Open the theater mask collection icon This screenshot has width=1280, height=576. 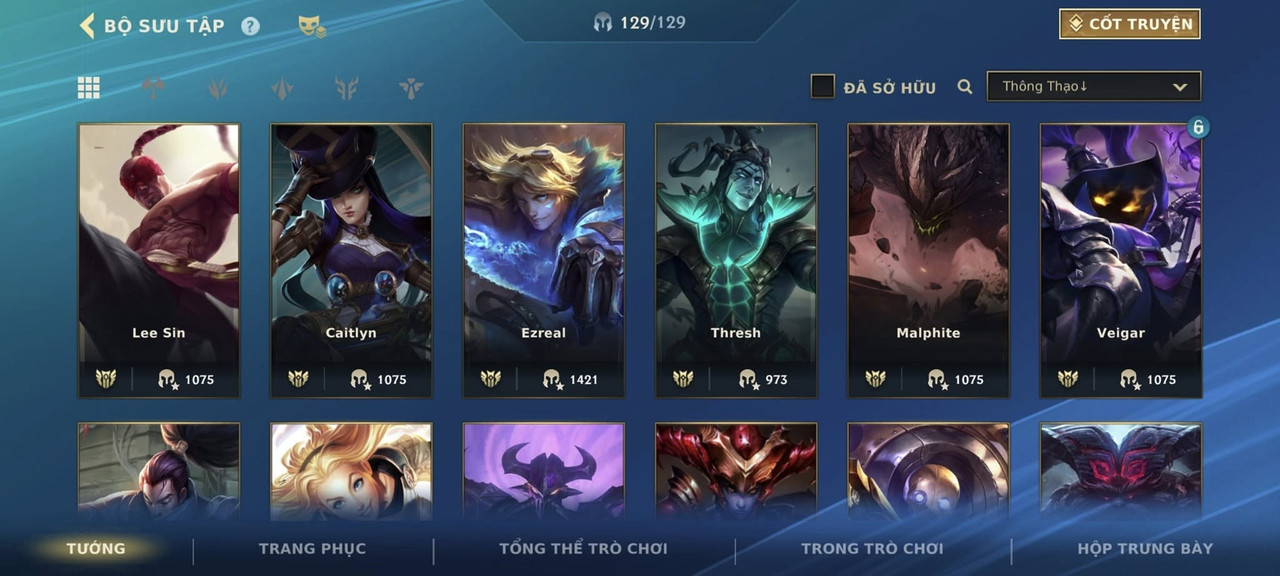pyautogui.click(x=312, y=27)
